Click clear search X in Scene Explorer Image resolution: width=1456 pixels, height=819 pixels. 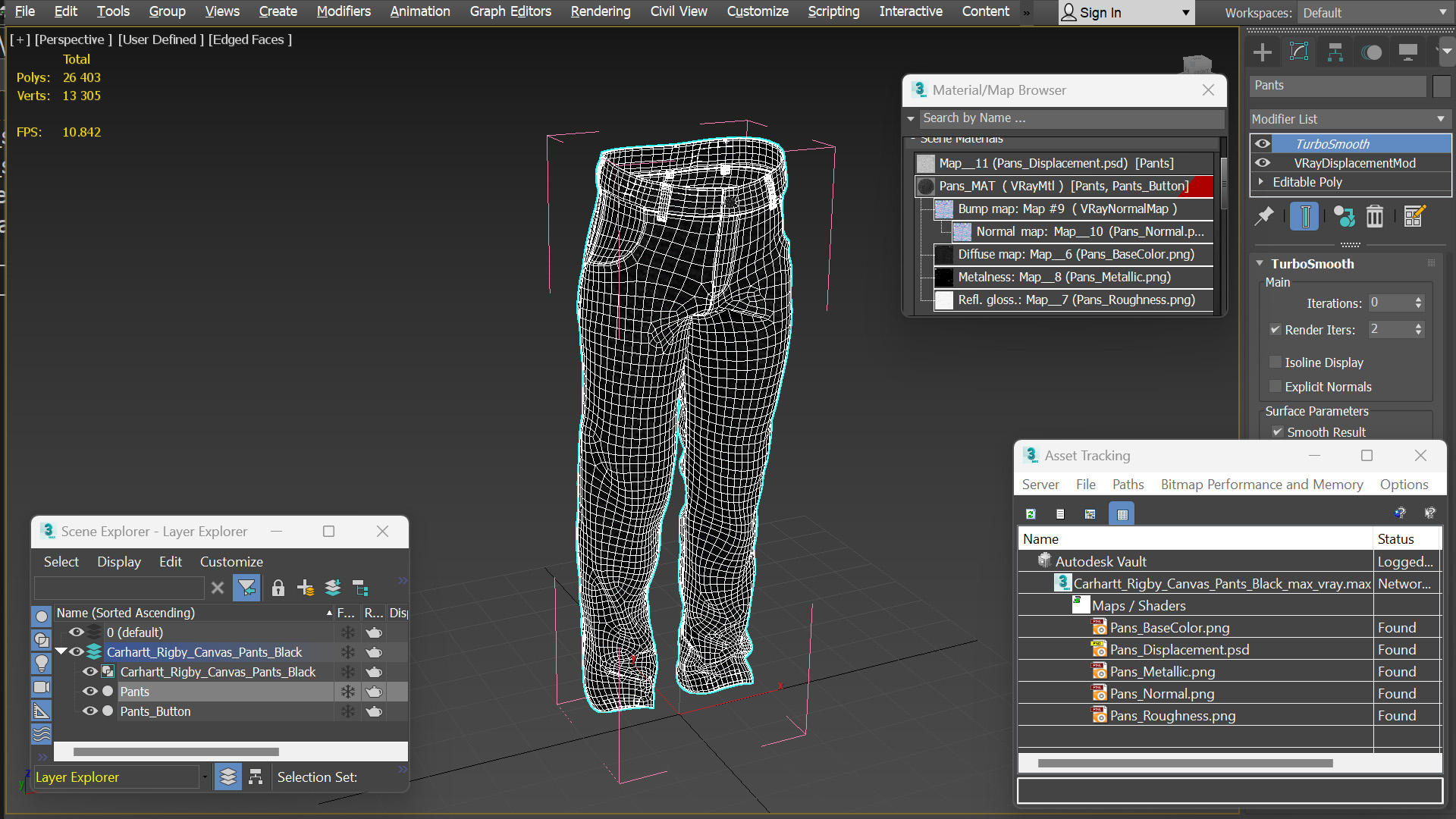[218, 588]
